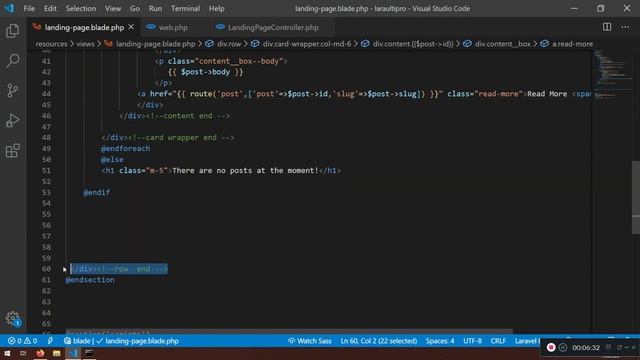Open the View menu
This screenshot has height=360, width=640.
[113, 8]
